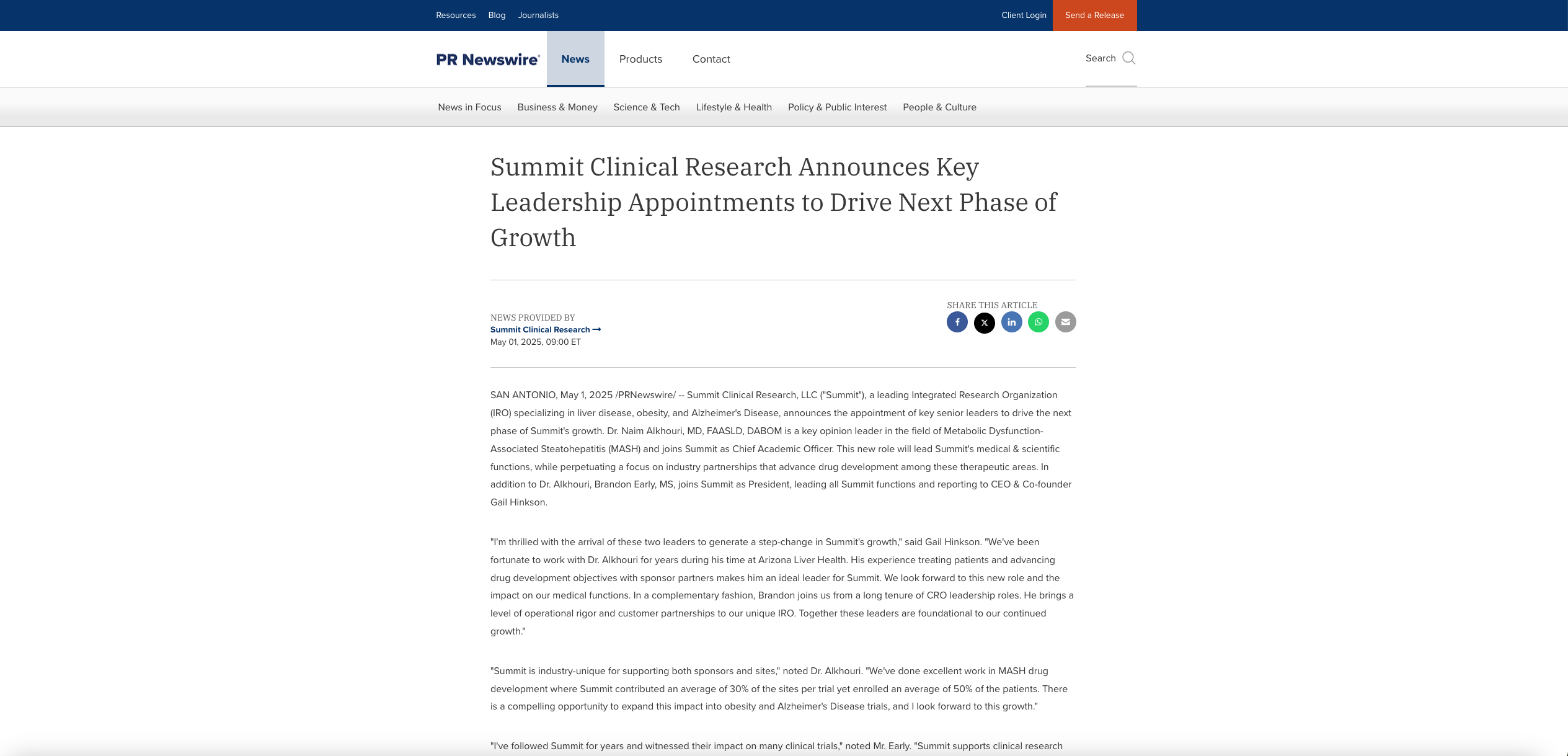1568x756 pixels.
Task: Share article on LinkedIn
Action: click(x=1011, y=322)
